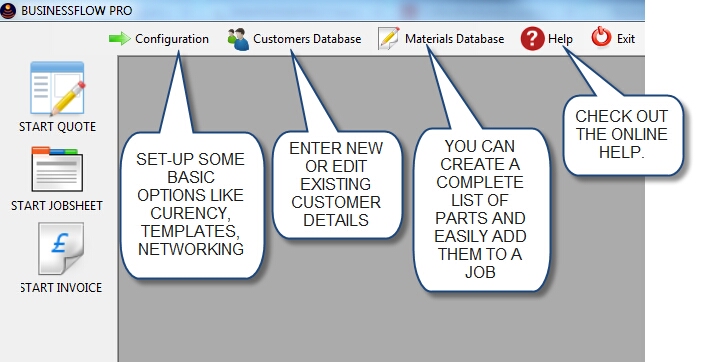Image resolution: width=720 pixels, height=362 pixels.
Task: Open the Materials Database label
Action: [455, 39]
